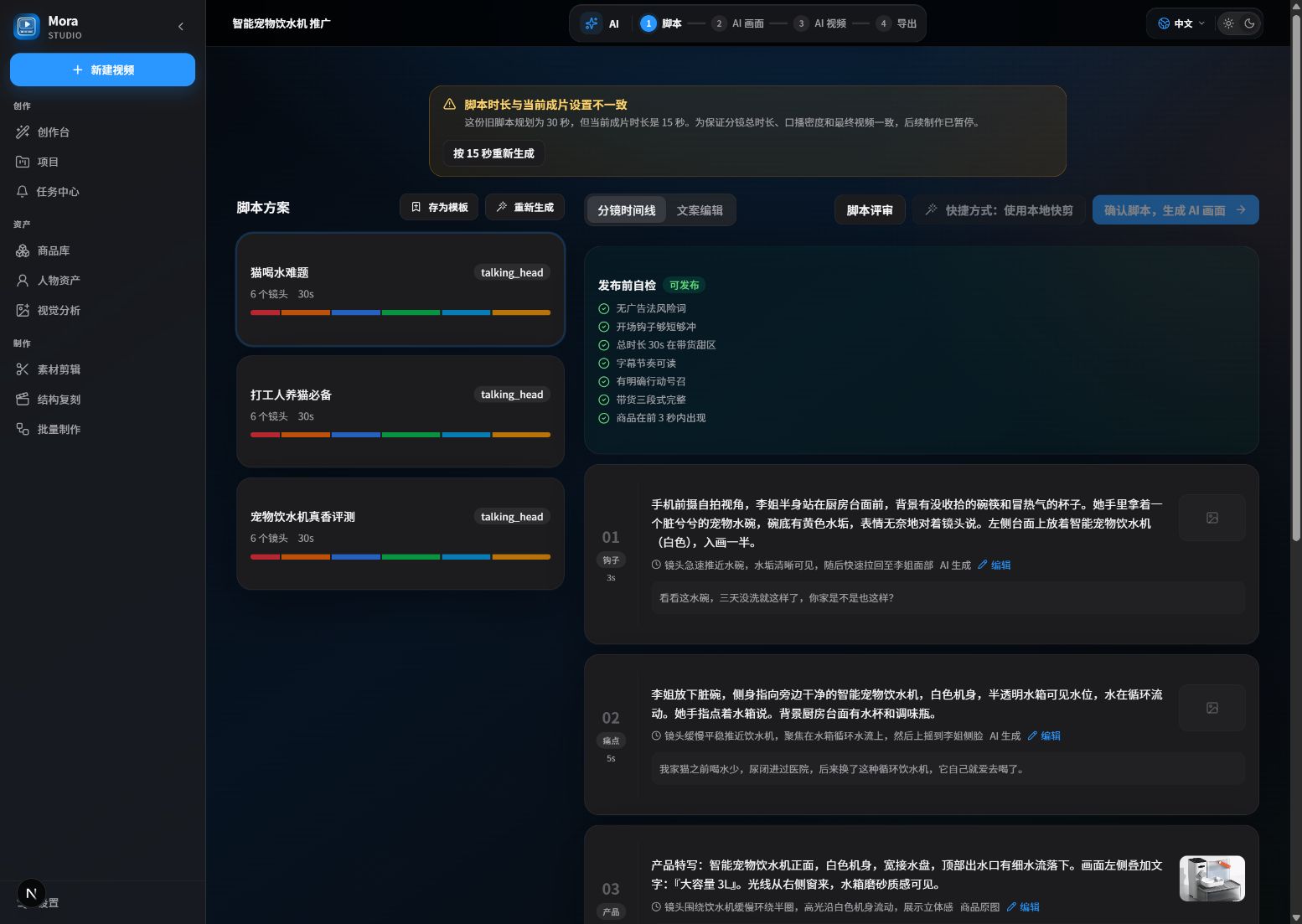Click the AI sparkle icon in stepper

(x=592, y=23)
